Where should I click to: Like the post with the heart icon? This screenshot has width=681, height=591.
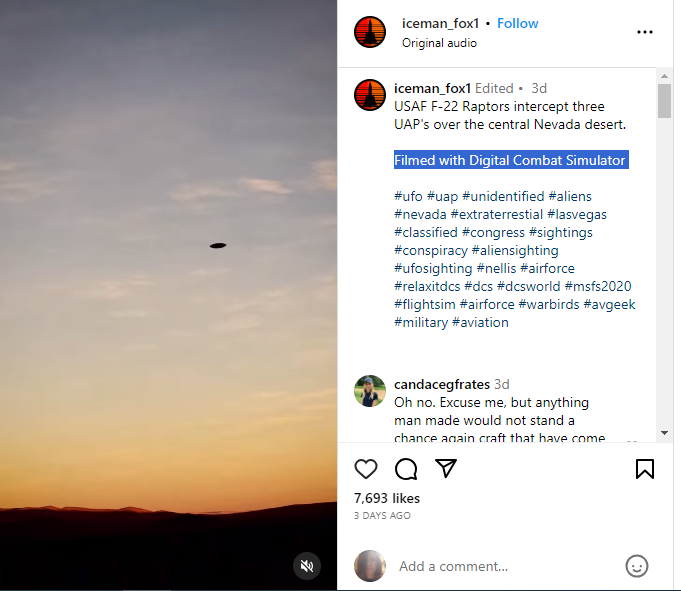(x=366, y=469)
